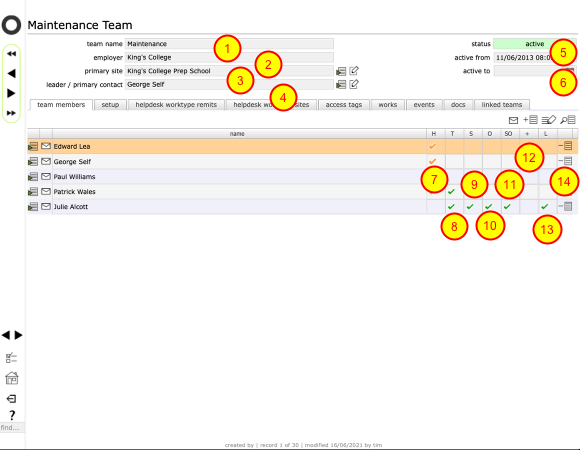Go to the previous record
Screen dimensions: 580x450
[11, 73]
